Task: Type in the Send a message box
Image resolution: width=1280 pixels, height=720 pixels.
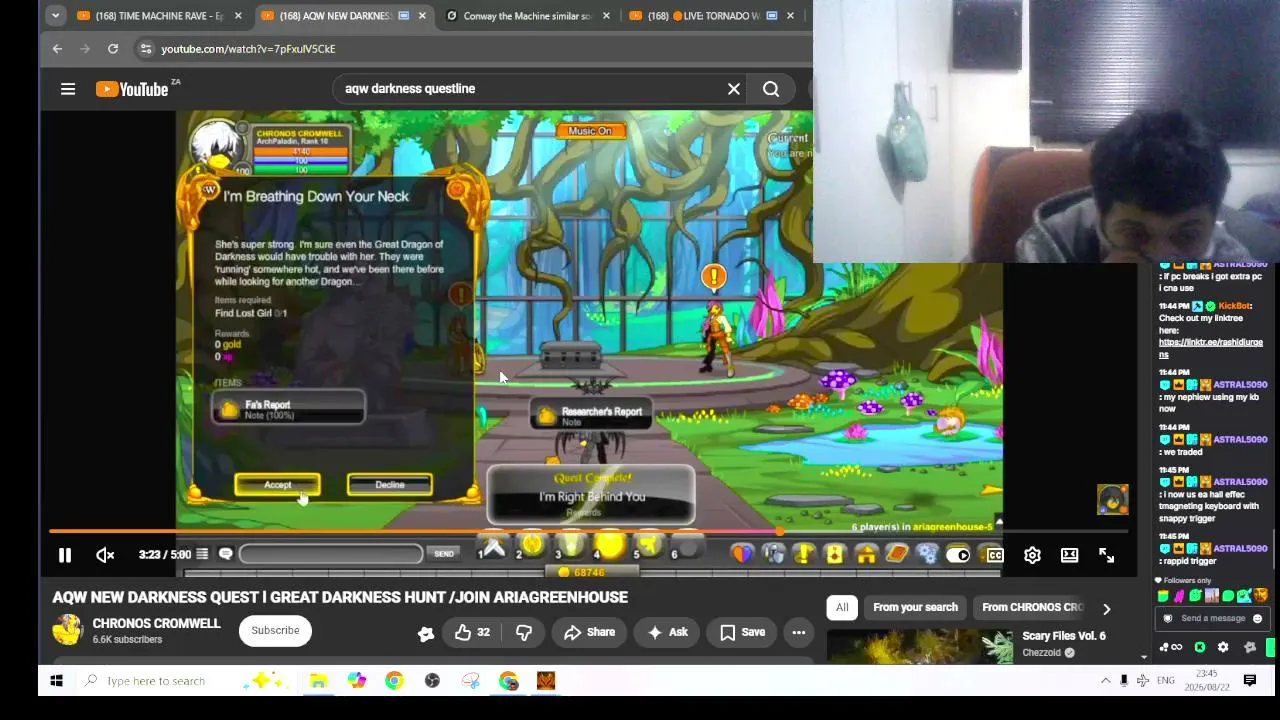Action: tap(1213, 618)
